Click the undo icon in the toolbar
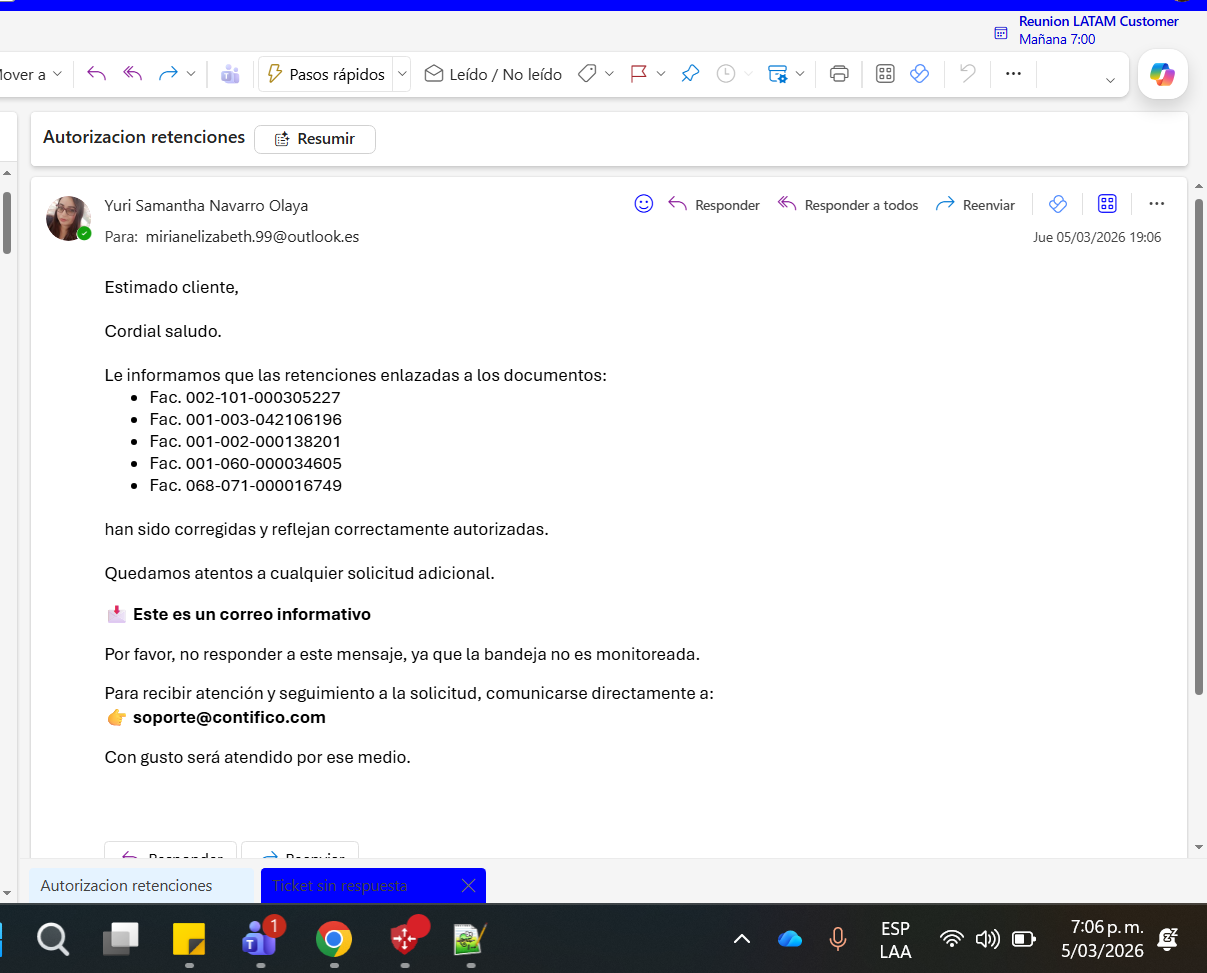Viewport: 1207px width, 973px height. pyautogui.click(x=967, y=74)
